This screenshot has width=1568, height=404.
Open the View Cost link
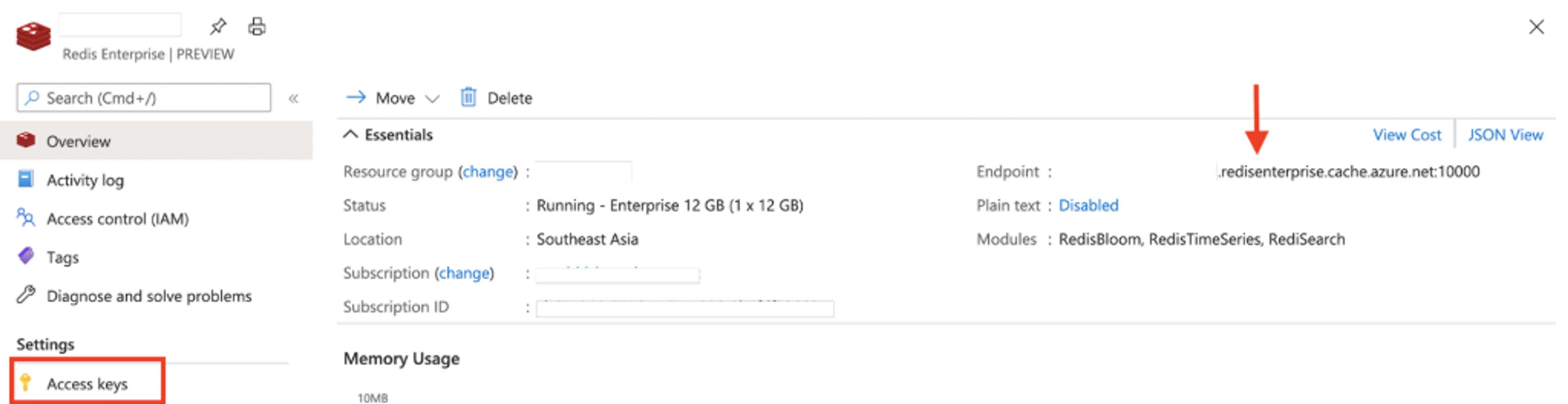tap(1407, 135)
